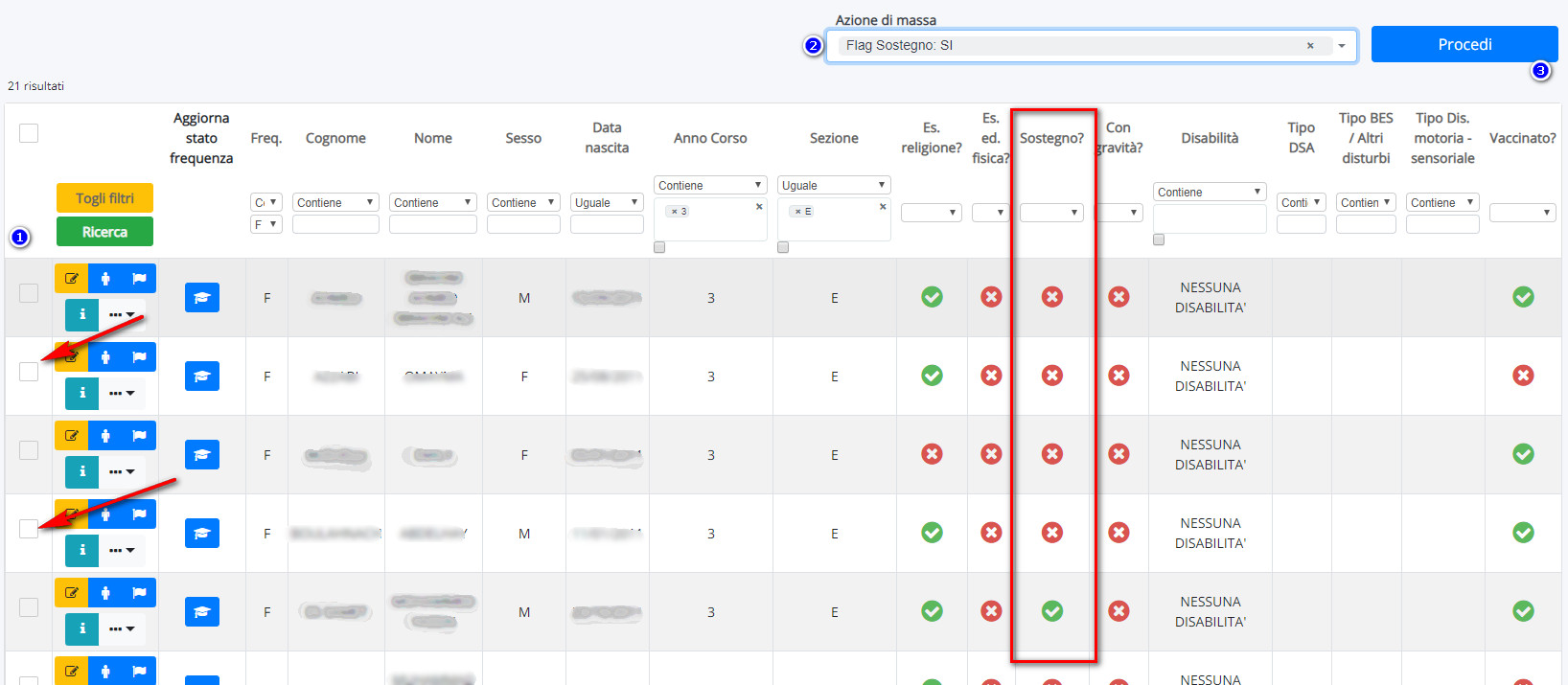The width and height of the screenshot is (1568, 685).
Task: Click the green Sostegno checkmark in the fifth row
Action: tap(1052, 611)
